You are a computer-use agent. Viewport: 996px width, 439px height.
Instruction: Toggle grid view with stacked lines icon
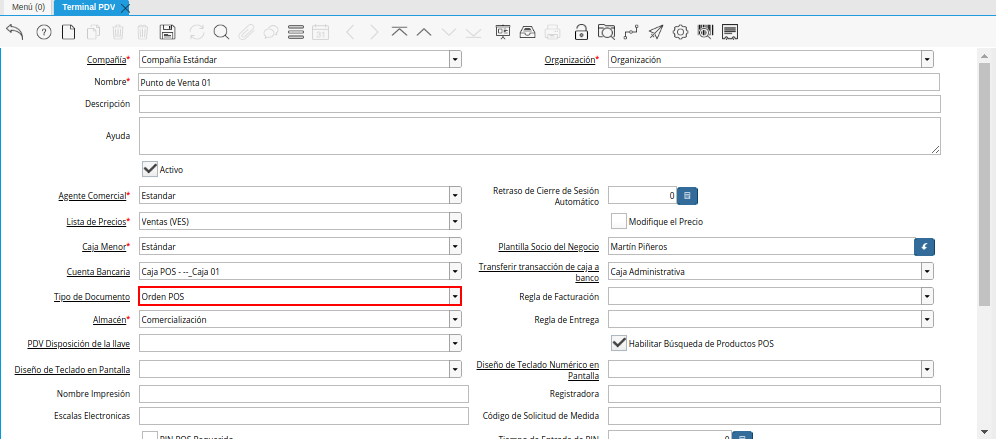pos(295,32)
